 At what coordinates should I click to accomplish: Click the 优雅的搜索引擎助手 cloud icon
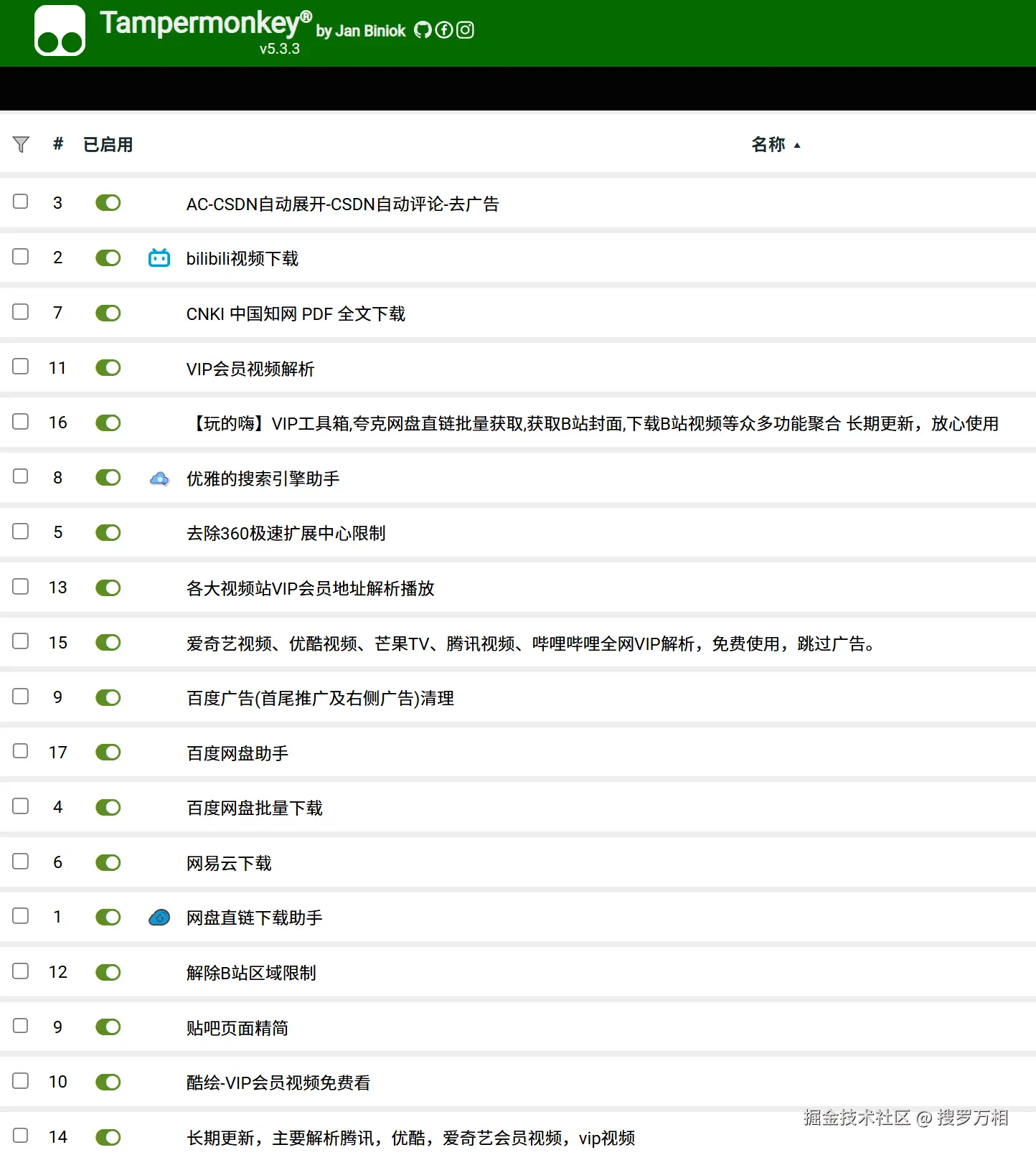tap(159, 478)
